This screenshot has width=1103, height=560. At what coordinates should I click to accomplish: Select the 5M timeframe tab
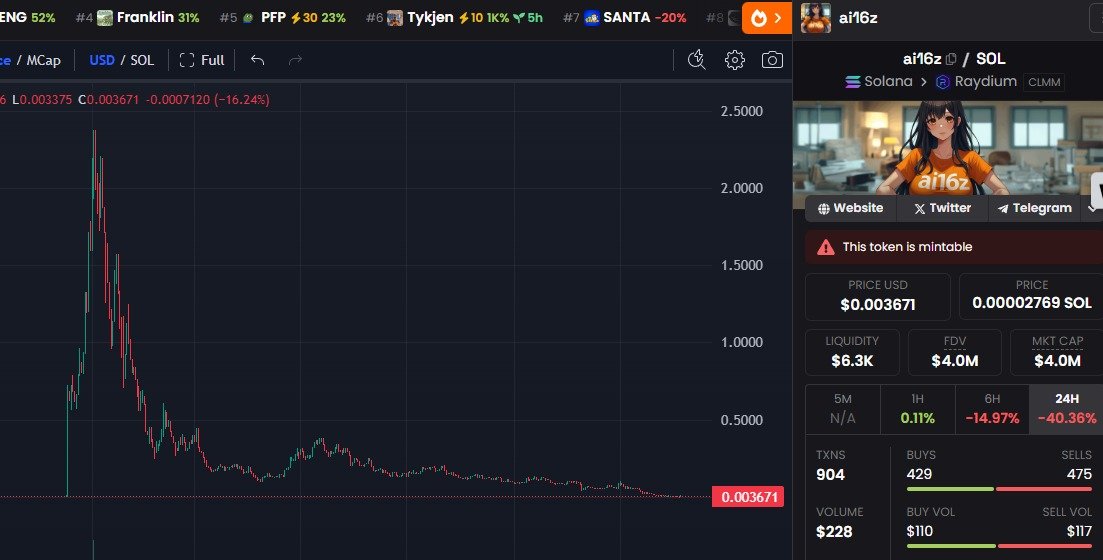click(x=843, y=409)
